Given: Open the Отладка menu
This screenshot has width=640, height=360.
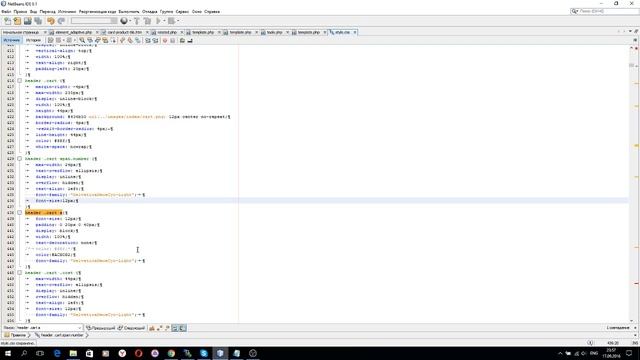Looking at the screenshot, I should [149, 11].
